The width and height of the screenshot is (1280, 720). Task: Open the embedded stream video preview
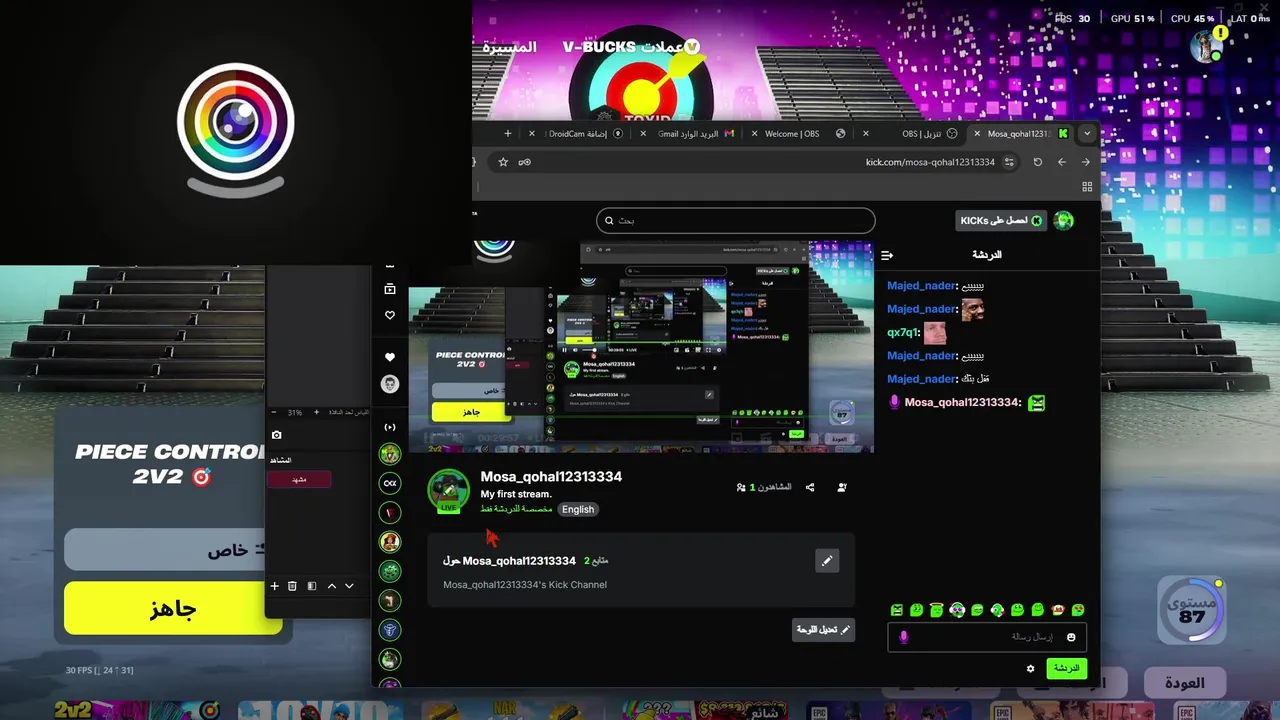click(x=641, y=346)
